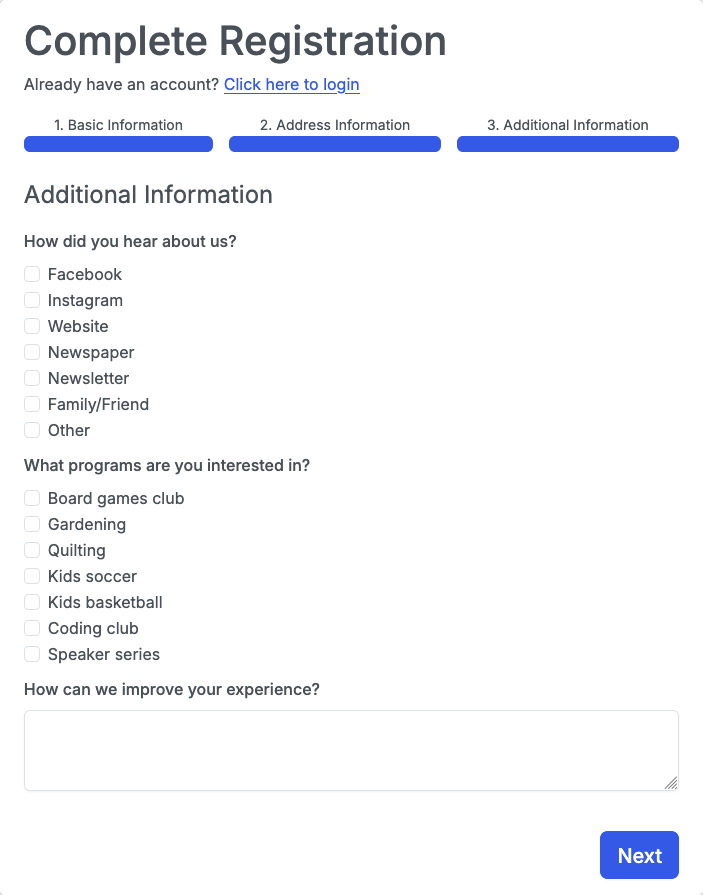Click the Next button
The width and height of the screenshot is (703, 895).
click(639, 855)
